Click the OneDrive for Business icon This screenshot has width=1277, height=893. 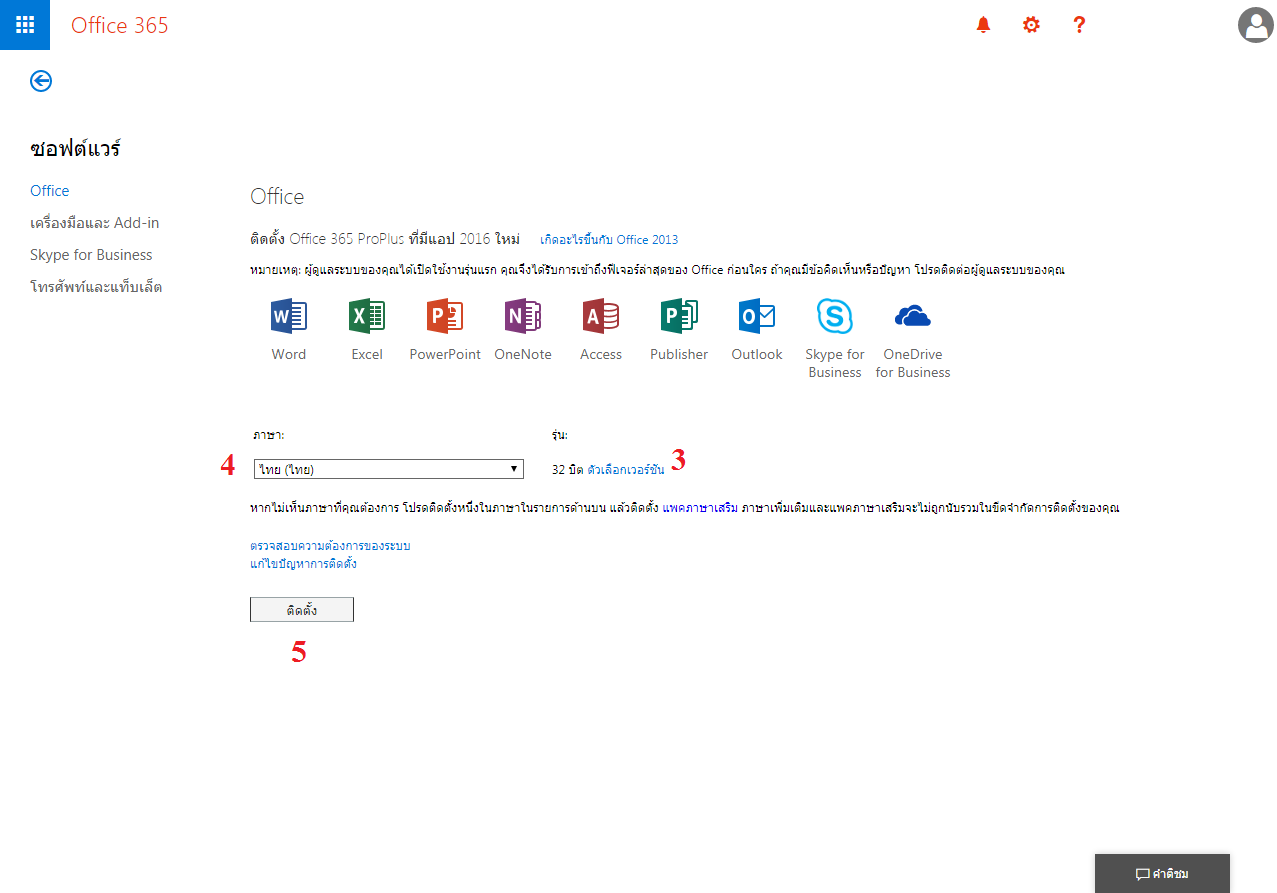pos(913,317)
